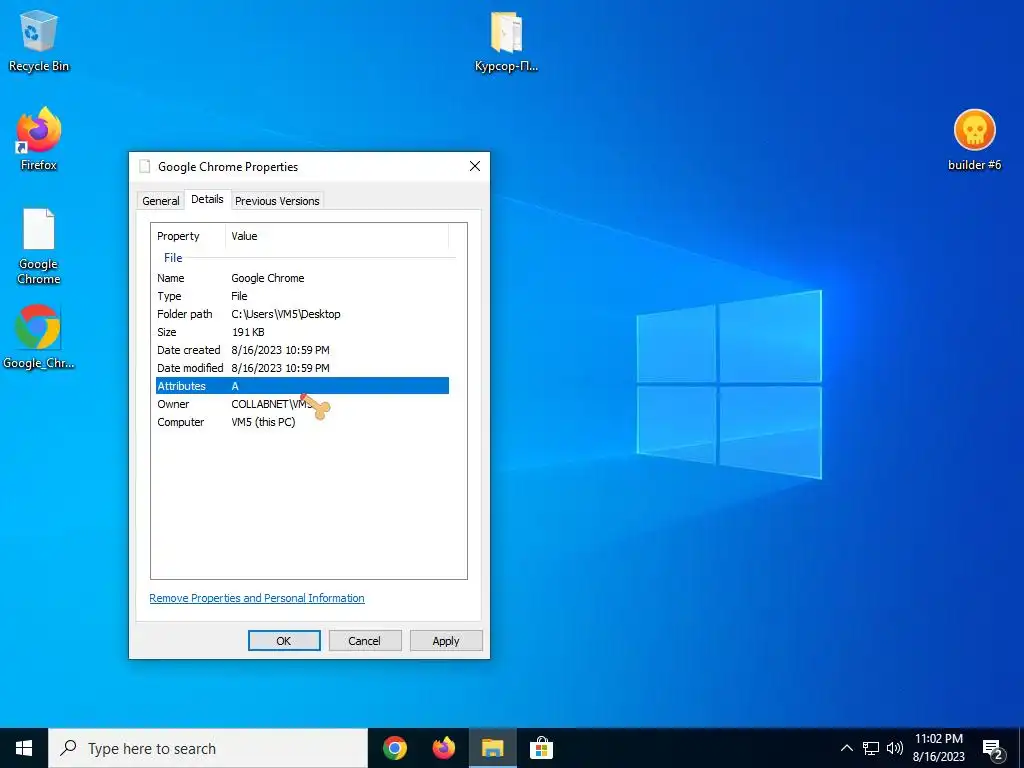The image size is (1024, 768).
Task: Select the Google_Chr... Chrome logo desktop icon
Action: (39, 337)
